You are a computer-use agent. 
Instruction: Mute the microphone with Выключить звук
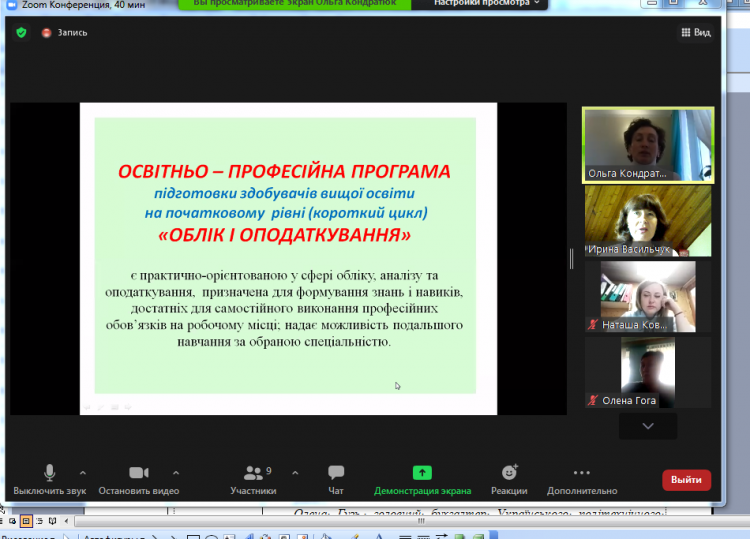click(x=50, y=473)
